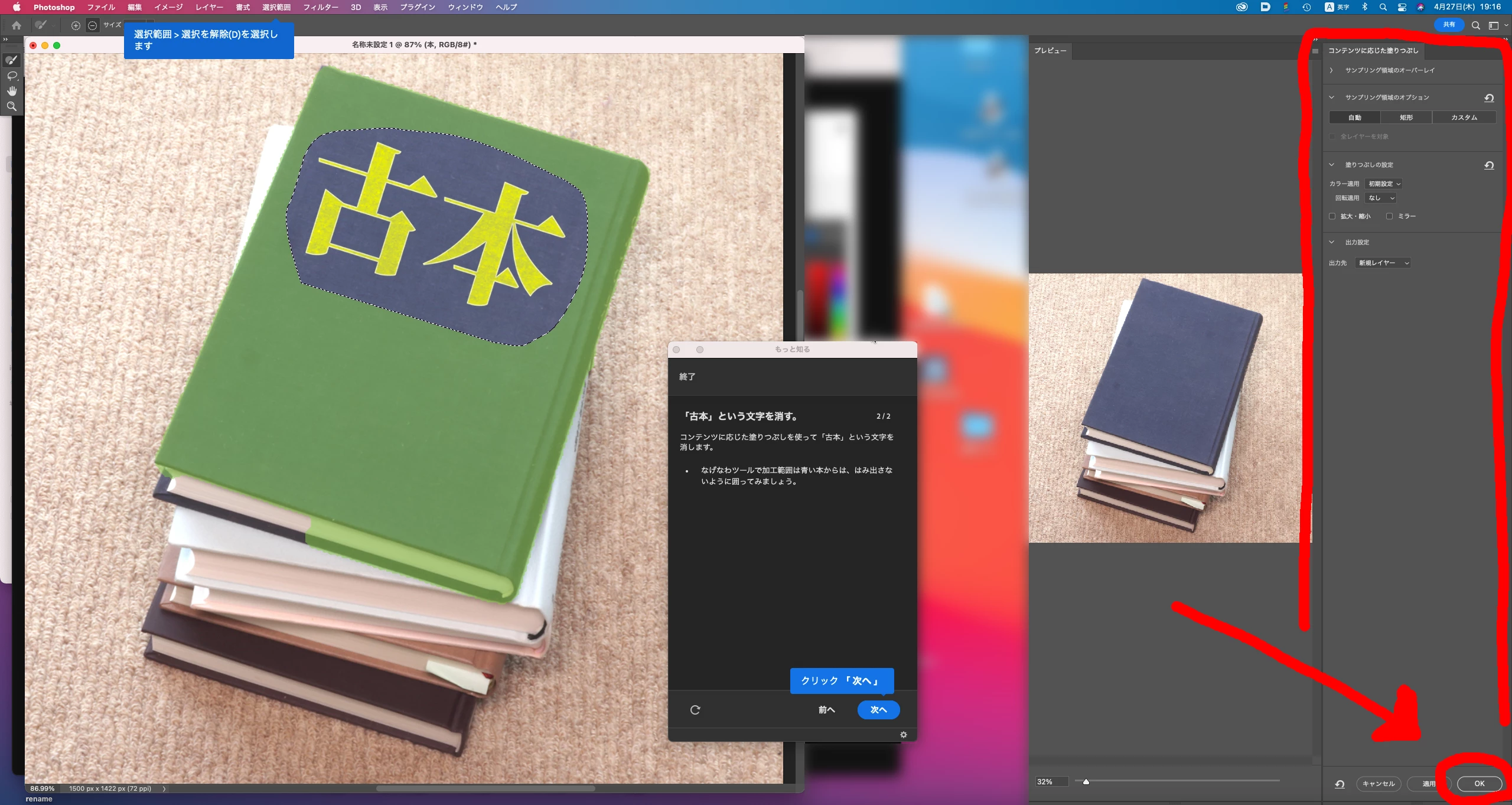Viewport: 1512px width, 805px height.
Task: Select the Hand tool
Action: tap(12, 91)
